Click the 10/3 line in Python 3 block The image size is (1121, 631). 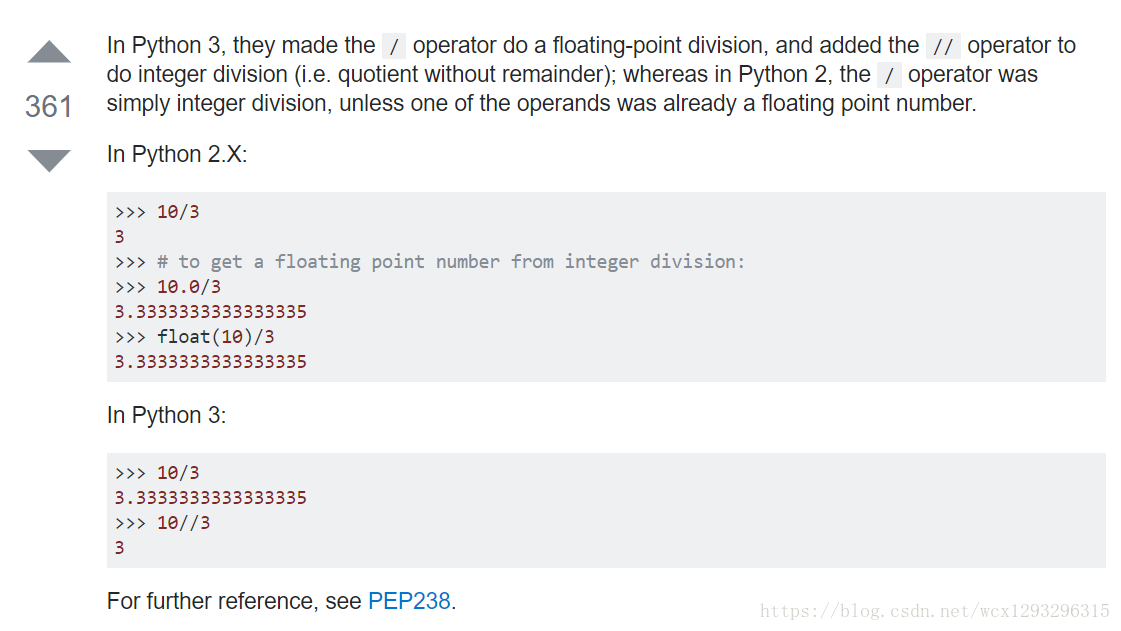point(157,472)
